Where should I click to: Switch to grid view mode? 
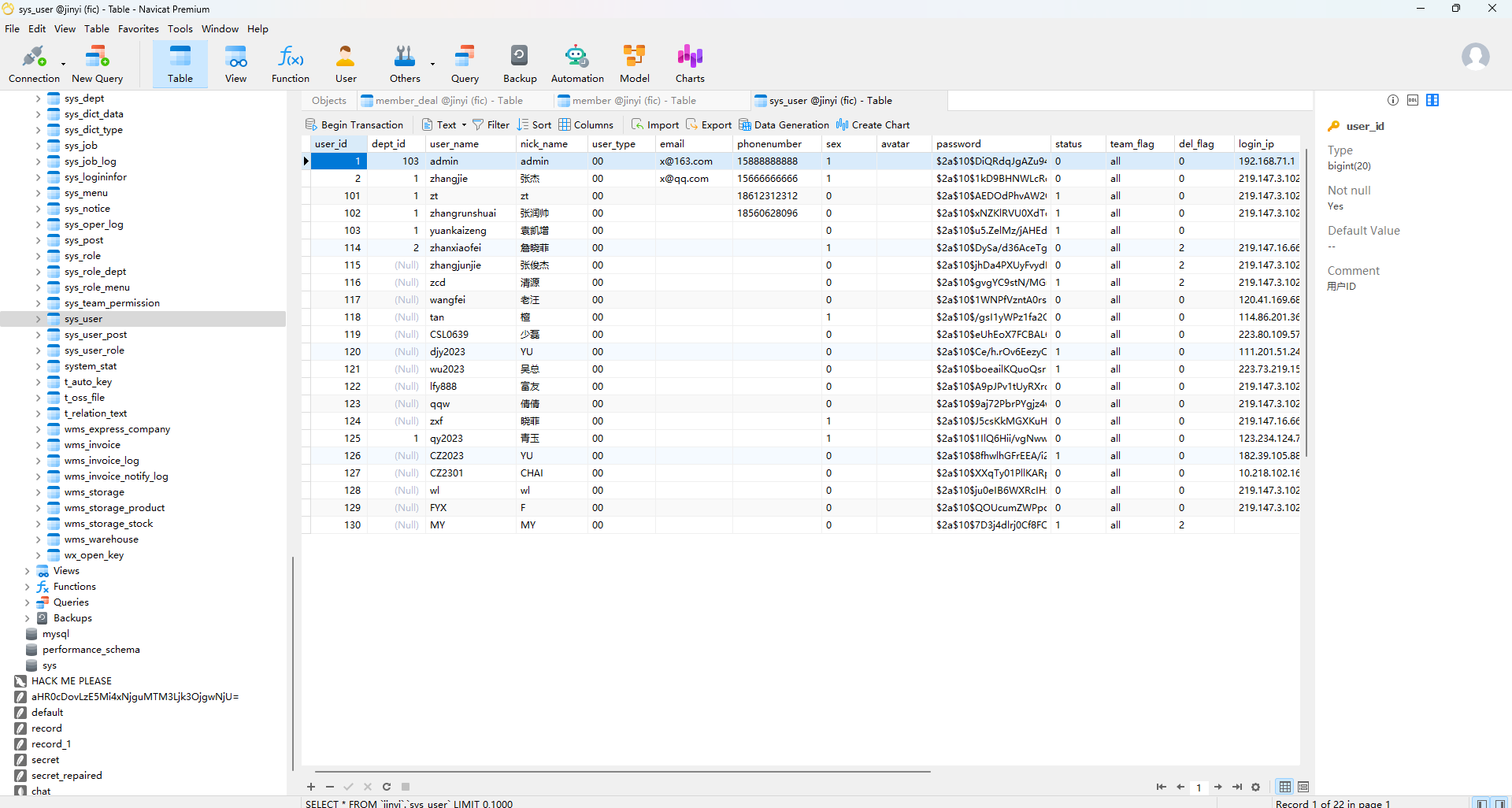1285,787
